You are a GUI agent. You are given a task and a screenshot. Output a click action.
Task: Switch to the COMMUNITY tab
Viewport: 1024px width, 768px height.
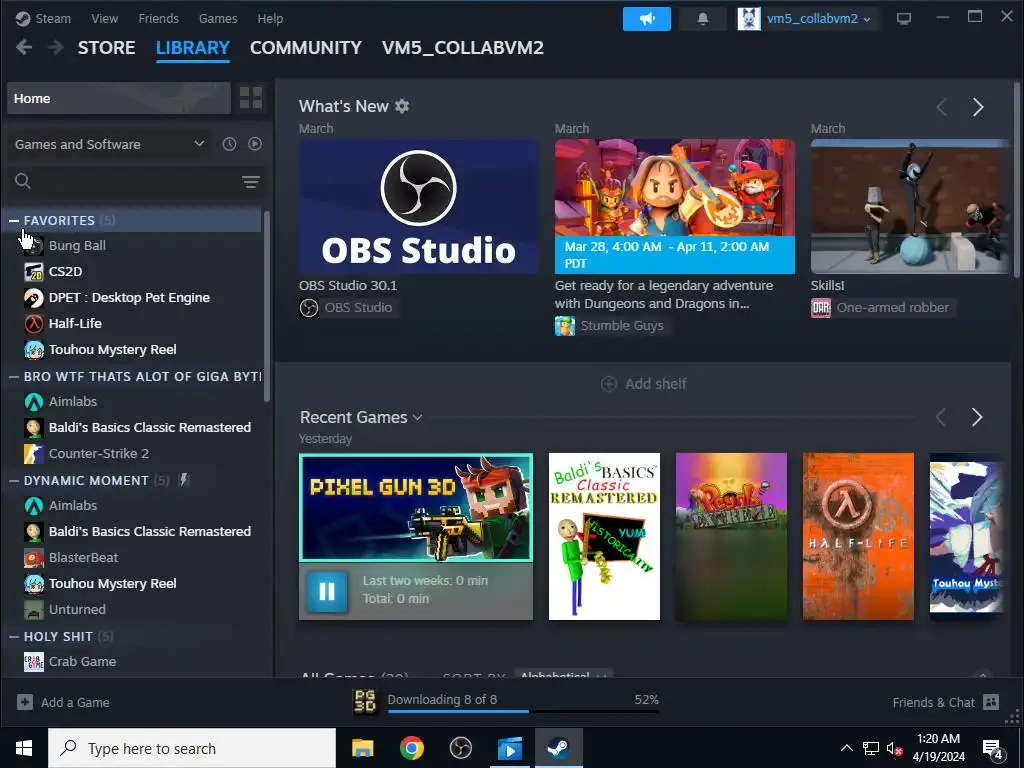coord(306,48)
